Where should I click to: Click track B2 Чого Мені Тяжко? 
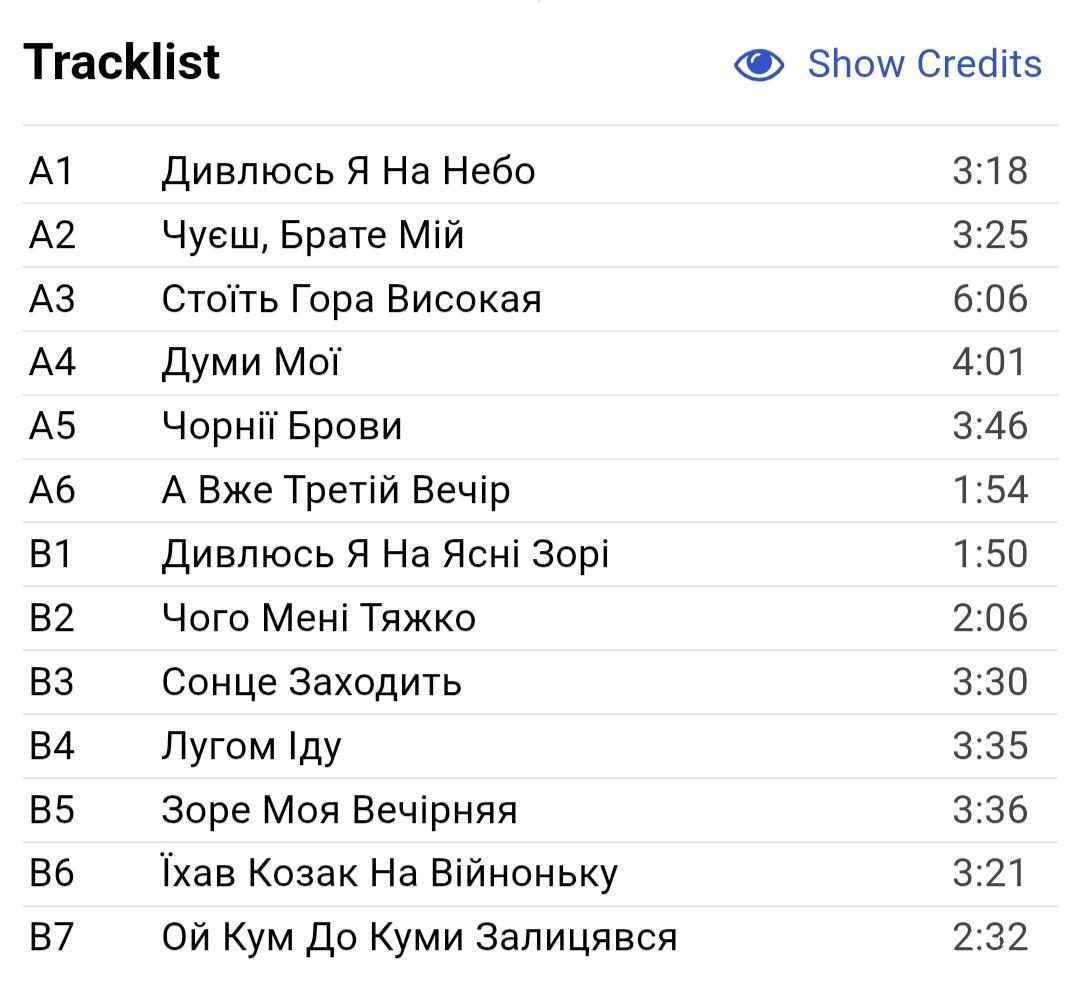(540, 619)
